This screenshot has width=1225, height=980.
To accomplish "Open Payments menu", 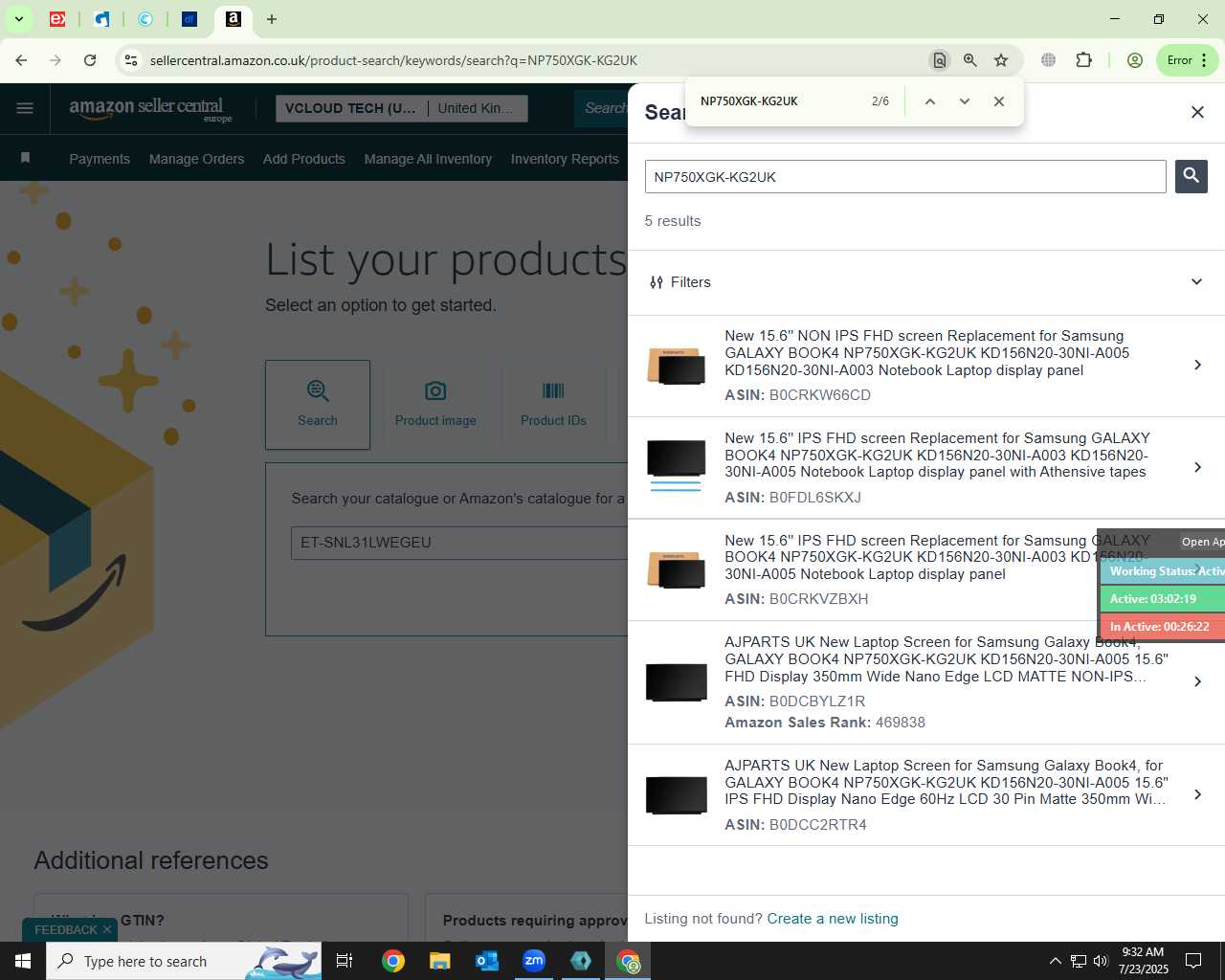I will [100, 159].
